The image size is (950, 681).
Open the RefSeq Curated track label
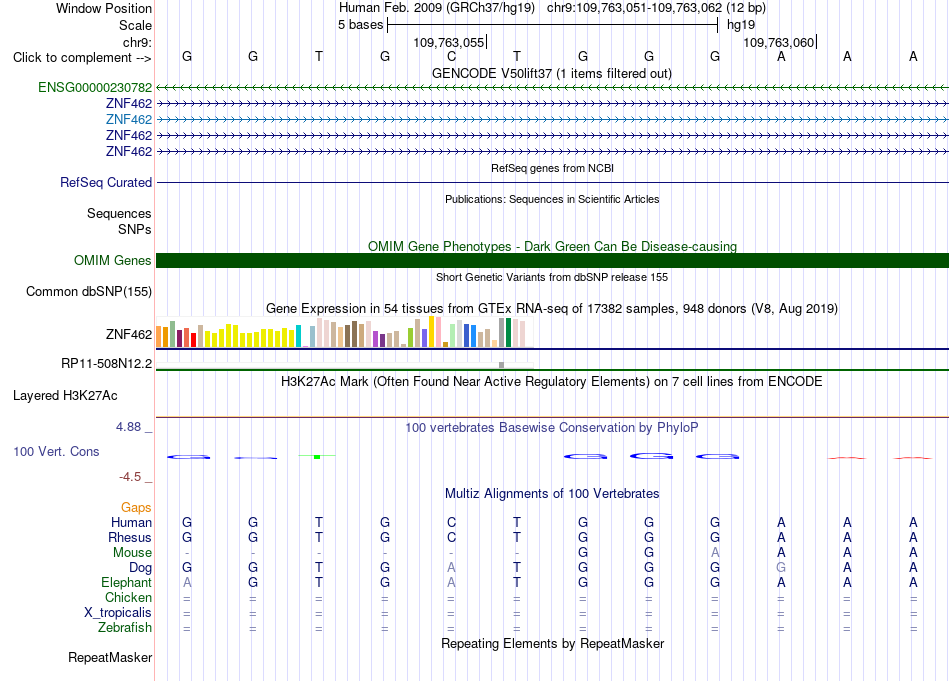point(106,182)
